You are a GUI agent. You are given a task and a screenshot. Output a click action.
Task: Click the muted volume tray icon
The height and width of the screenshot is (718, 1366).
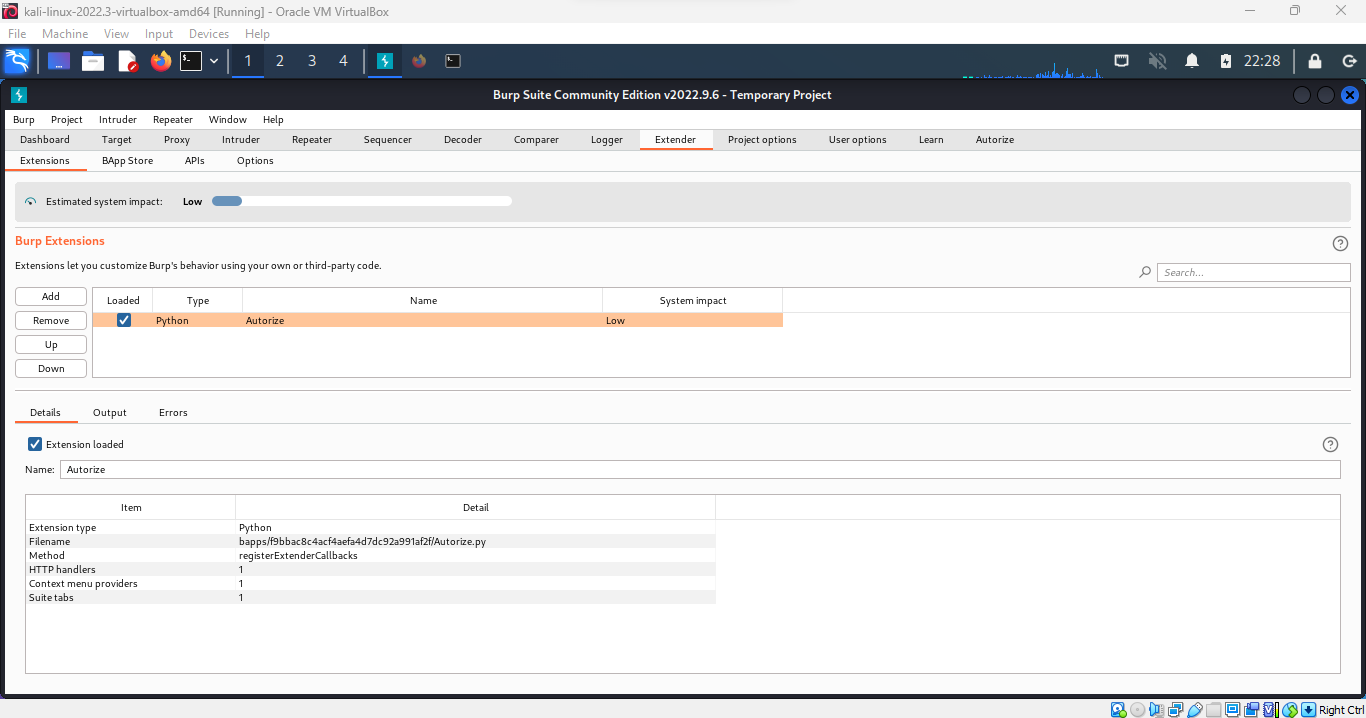coord(1157,61)
